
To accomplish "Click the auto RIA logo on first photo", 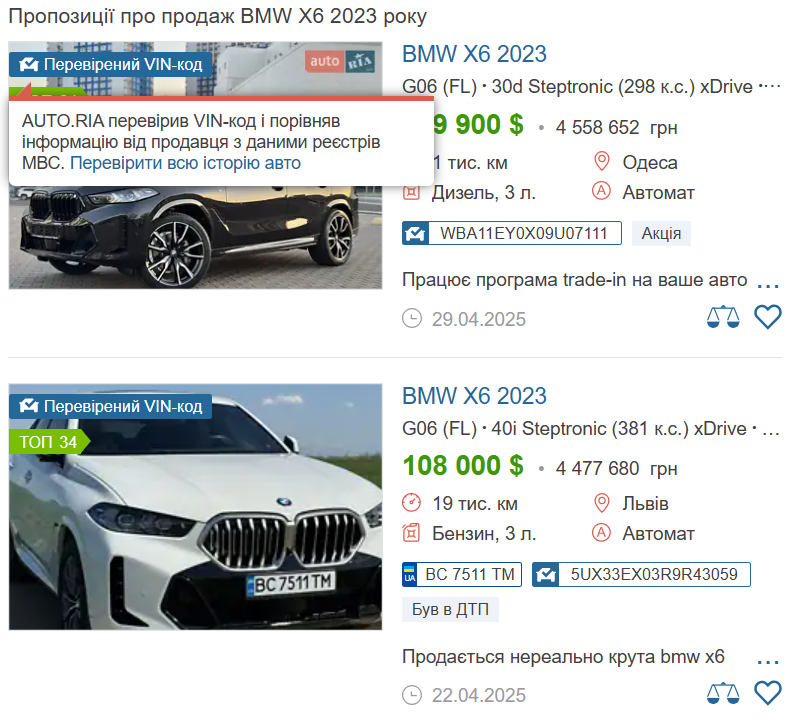I will point(340,62).
